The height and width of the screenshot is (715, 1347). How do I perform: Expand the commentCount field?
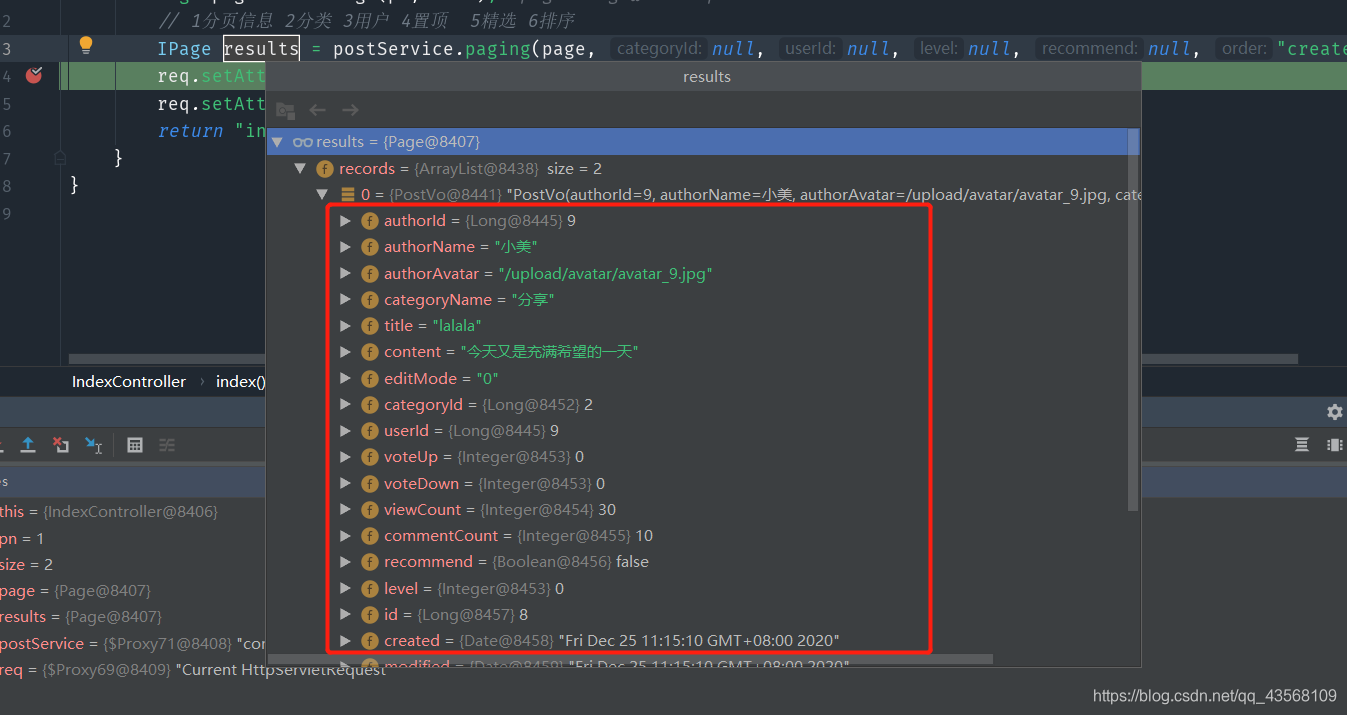coord(345,536)
